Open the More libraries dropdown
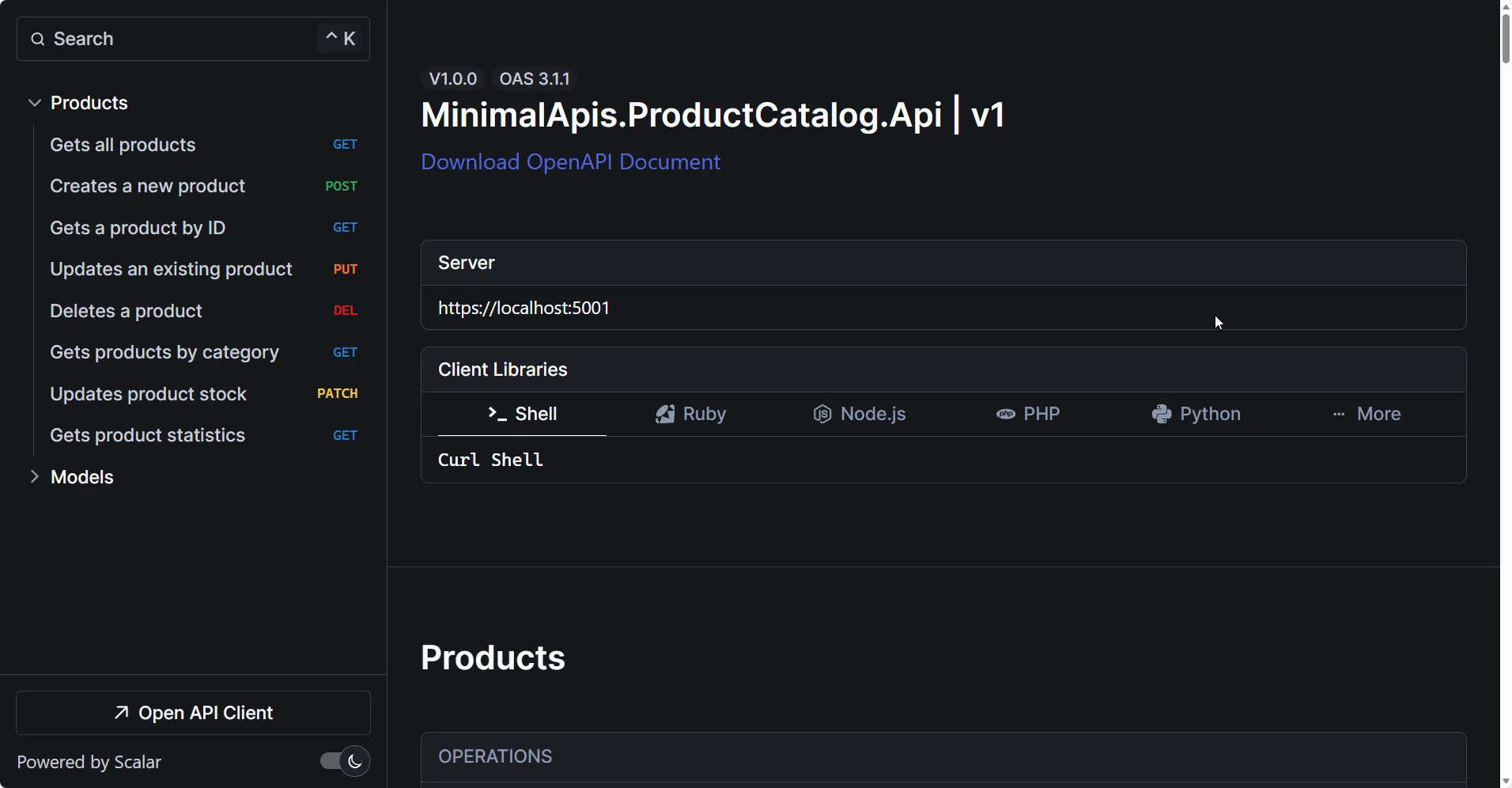This screenshot has width=1512, height=788. point(1375,413)
